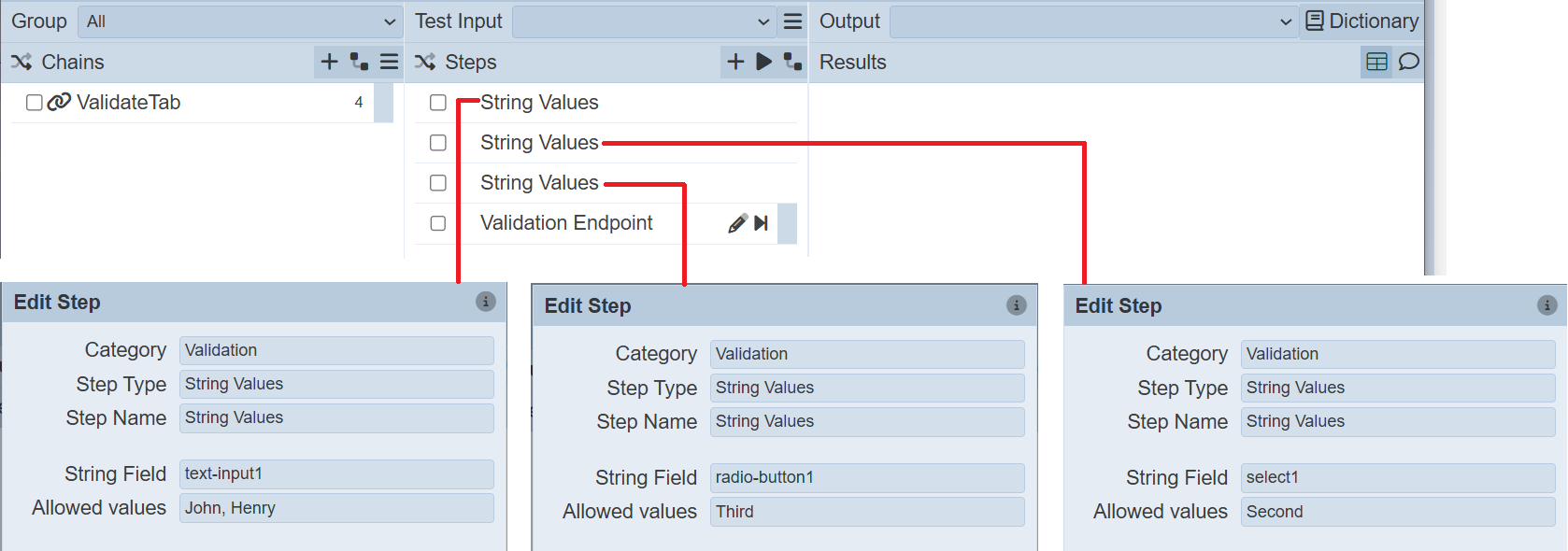This screenshot has height=551, width=1568.
Task: Tick the first String Values step checkbox
Action: click(437, 103)
